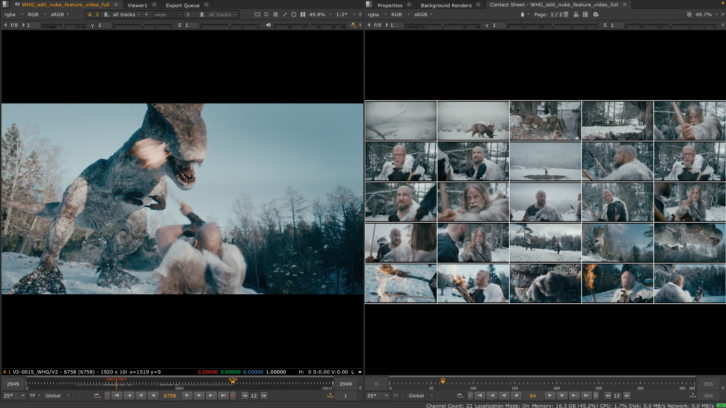Viewport: 726px width, 408px height.
Task: Click the grid layout icon in Contact Sheet toolbar
Action: (586, 14)
